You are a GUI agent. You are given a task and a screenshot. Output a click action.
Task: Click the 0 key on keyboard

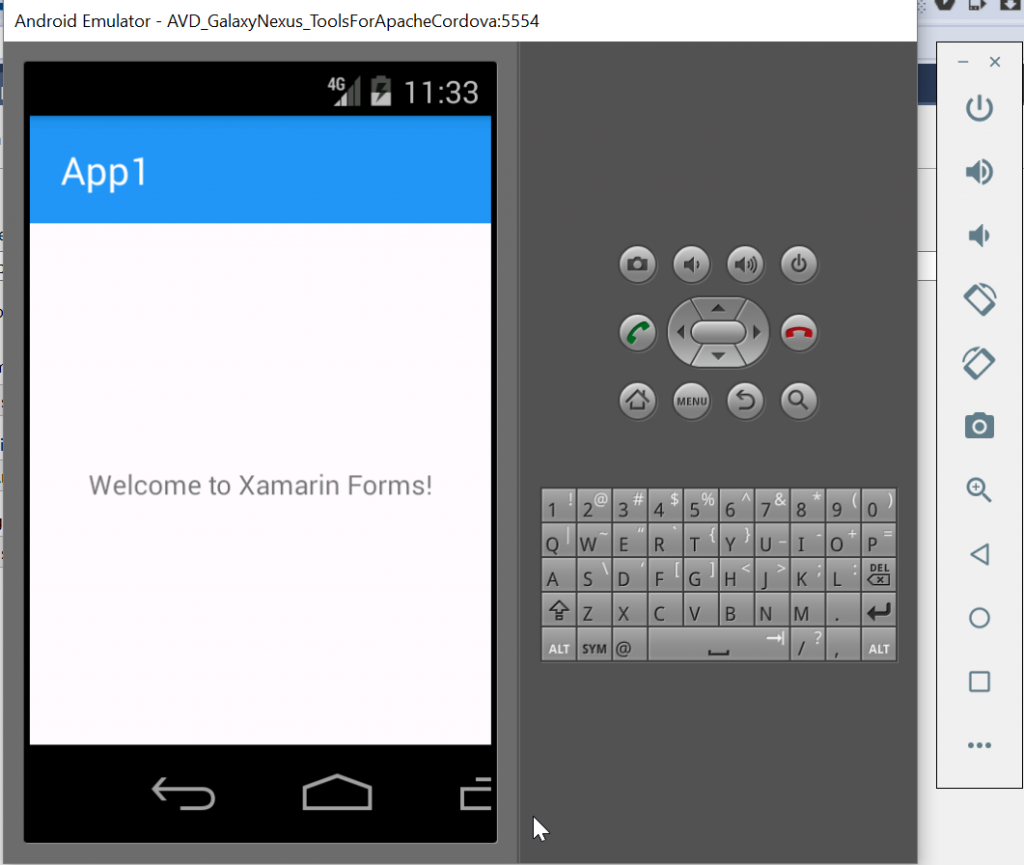[x=878, y=505]
